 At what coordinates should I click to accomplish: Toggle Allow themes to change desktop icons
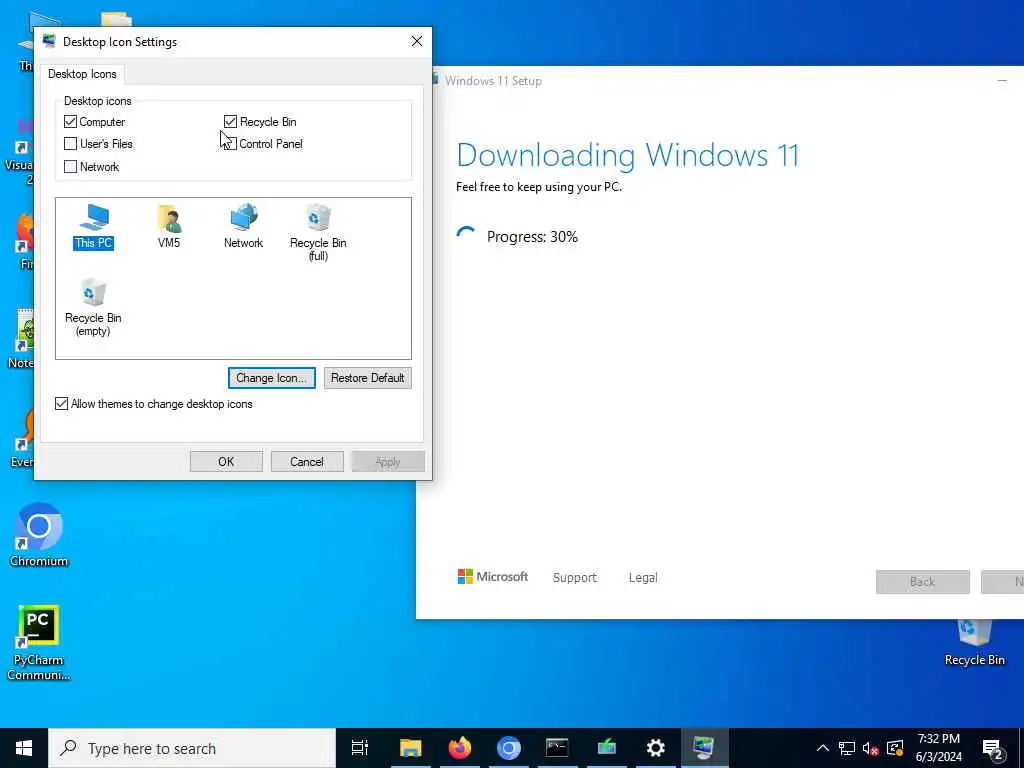coord(61,404)
